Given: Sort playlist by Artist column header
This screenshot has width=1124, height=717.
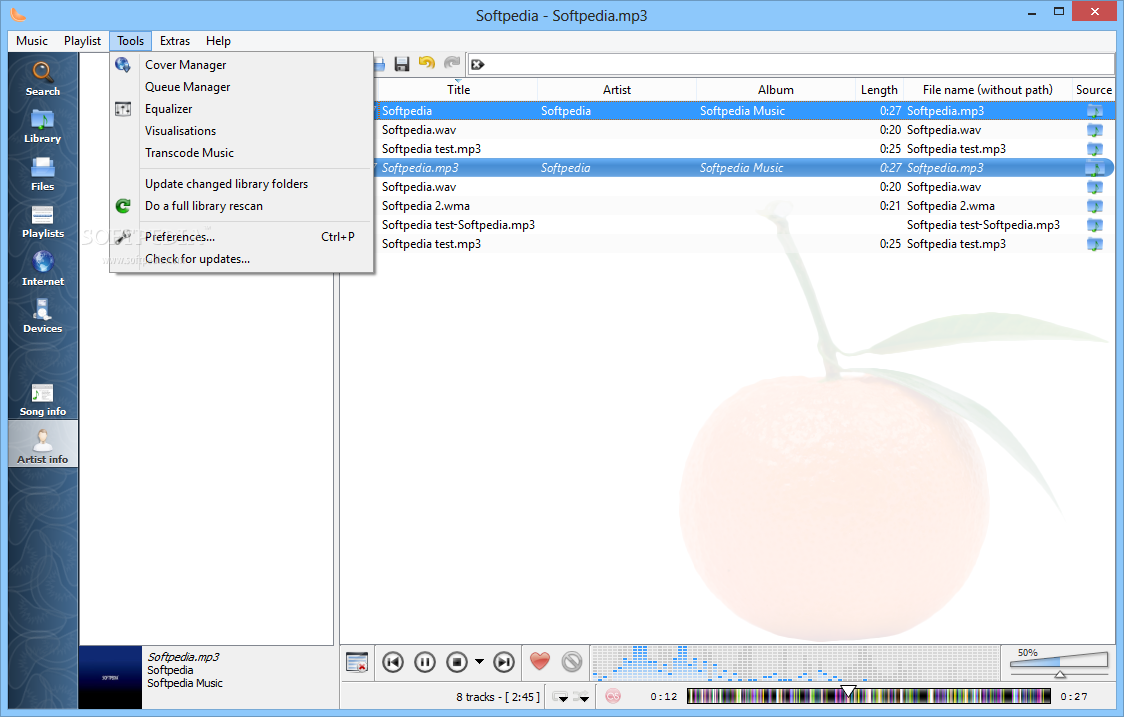Looking at the screenshot, I should point(616,90).
